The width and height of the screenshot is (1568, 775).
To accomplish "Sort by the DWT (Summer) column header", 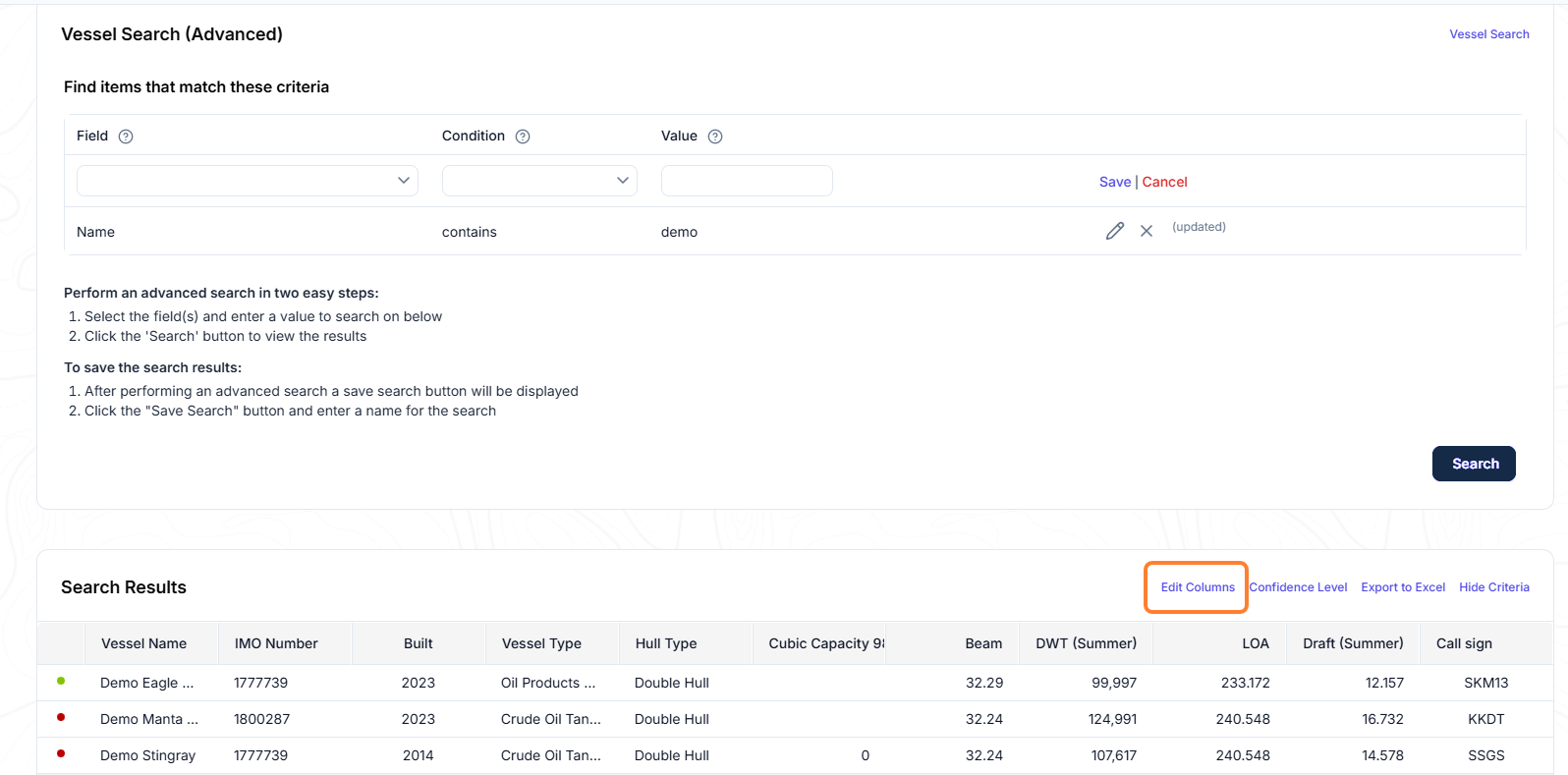I will point(1086,643).
